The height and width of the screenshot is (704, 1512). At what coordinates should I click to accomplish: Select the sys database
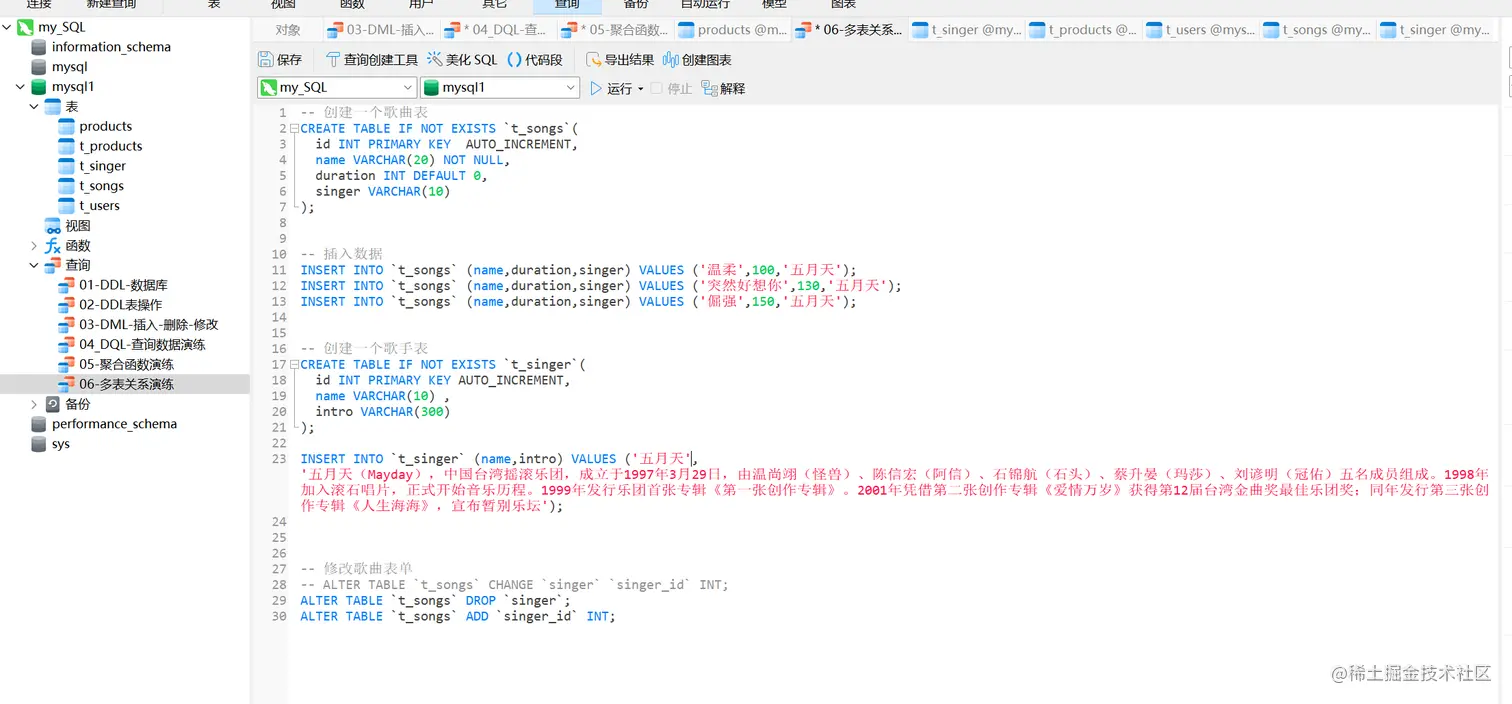[60, 444]
